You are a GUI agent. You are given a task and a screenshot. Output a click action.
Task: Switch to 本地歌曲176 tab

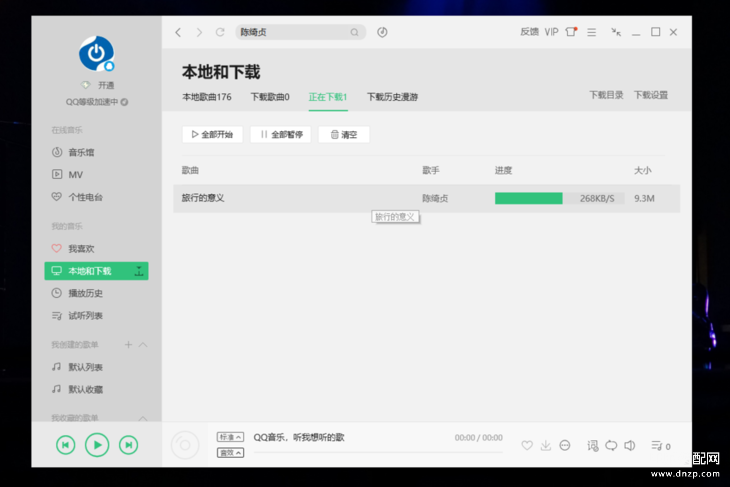(207, 97)
